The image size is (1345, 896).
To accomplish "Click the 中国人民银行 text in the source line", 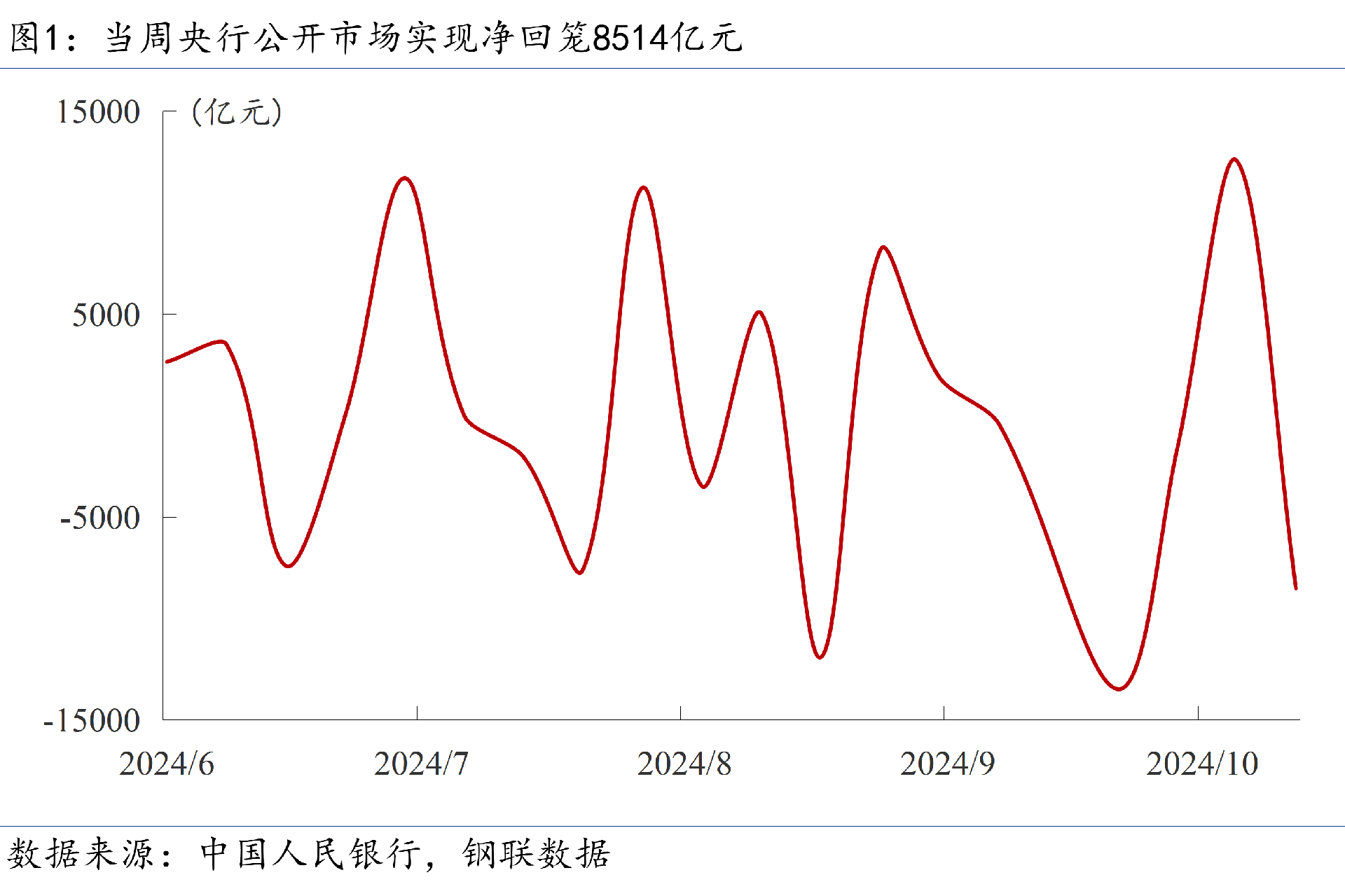I will click(x=311, y=854).
